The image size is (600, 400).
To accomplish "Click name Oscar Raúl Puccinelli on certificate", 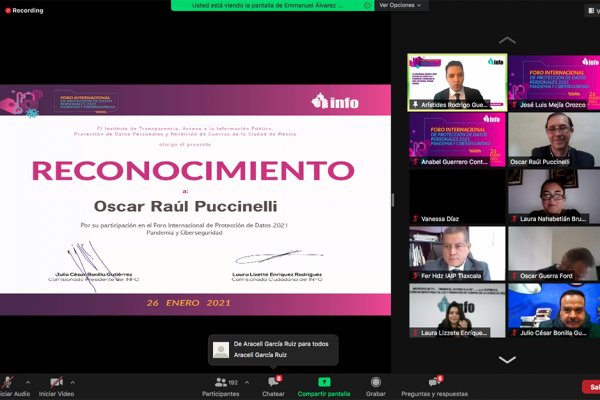I will coord(186,206).
